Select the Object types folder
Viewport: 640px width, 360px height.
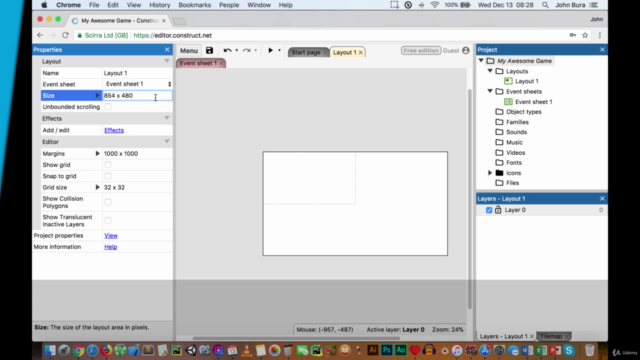(x=524, y=112)
